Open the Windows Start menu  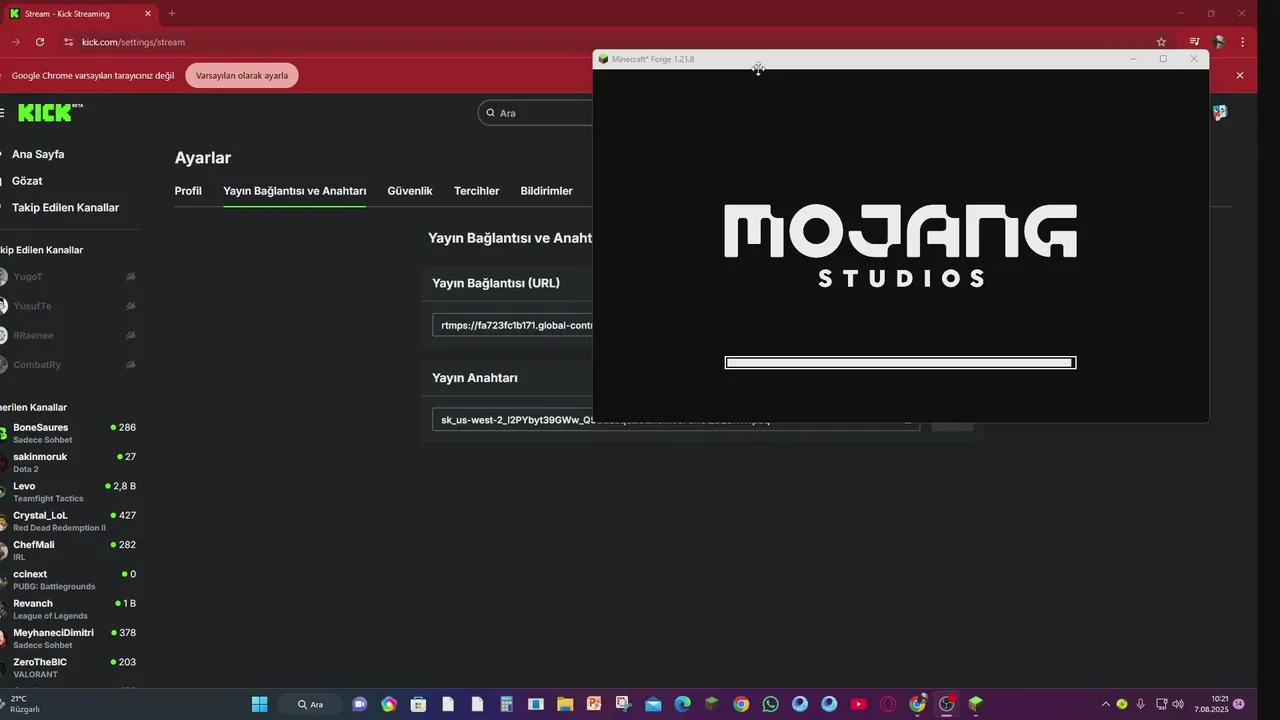tap(259, 704)
